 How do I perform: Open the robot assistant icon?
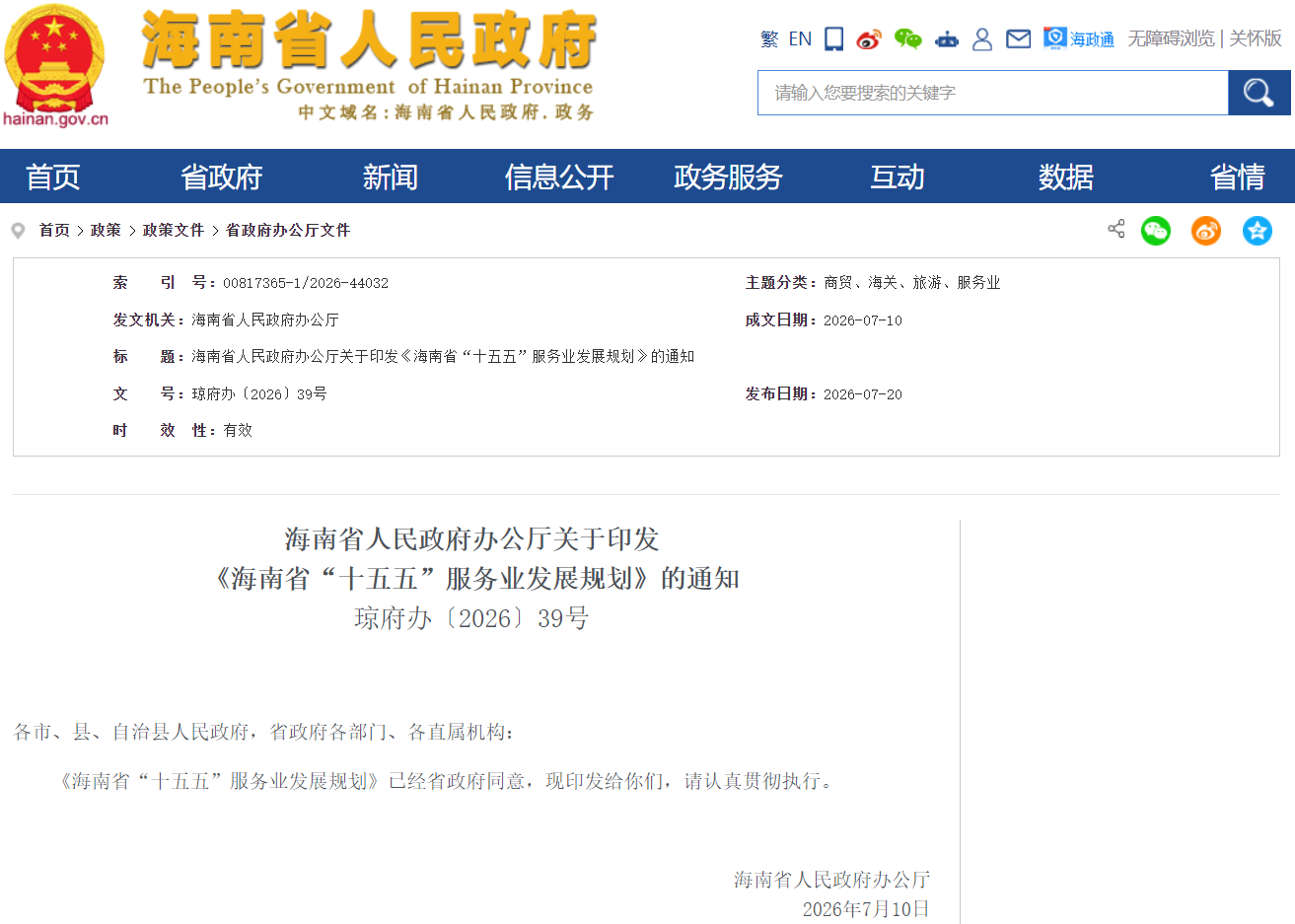(x=947, y=38)
